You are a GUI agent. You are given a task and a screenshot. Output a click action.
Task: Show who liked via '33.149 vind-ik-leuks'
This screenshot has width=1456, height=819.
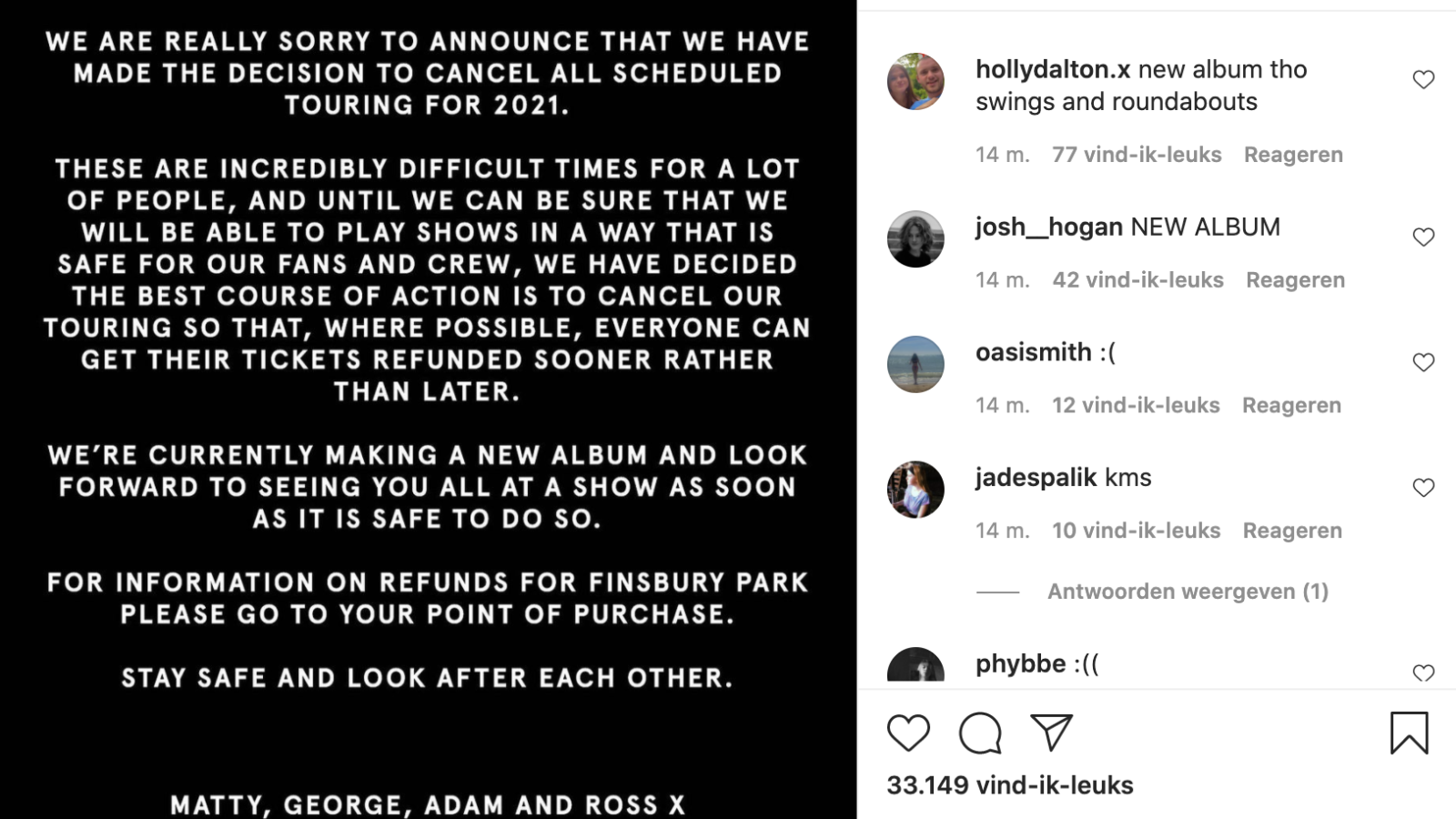click(1010, 785)
